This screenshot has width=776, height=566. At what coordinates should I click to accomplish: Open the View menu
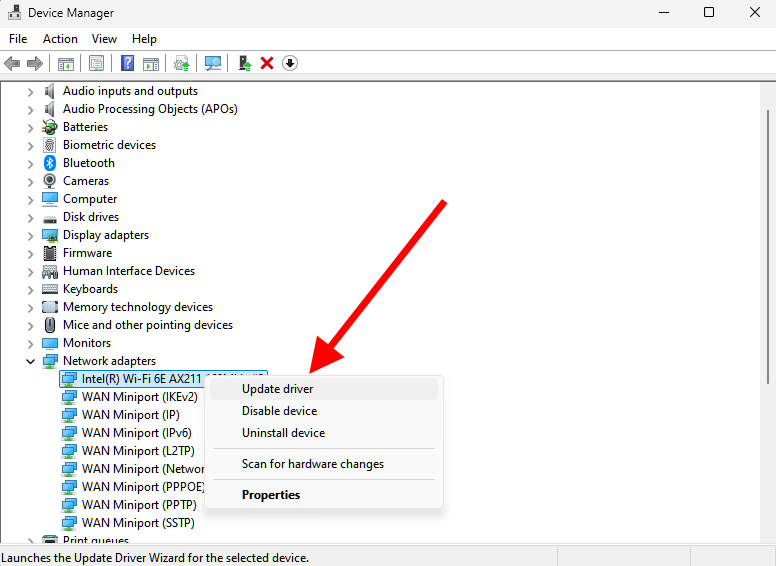click(x=104, y=39)
